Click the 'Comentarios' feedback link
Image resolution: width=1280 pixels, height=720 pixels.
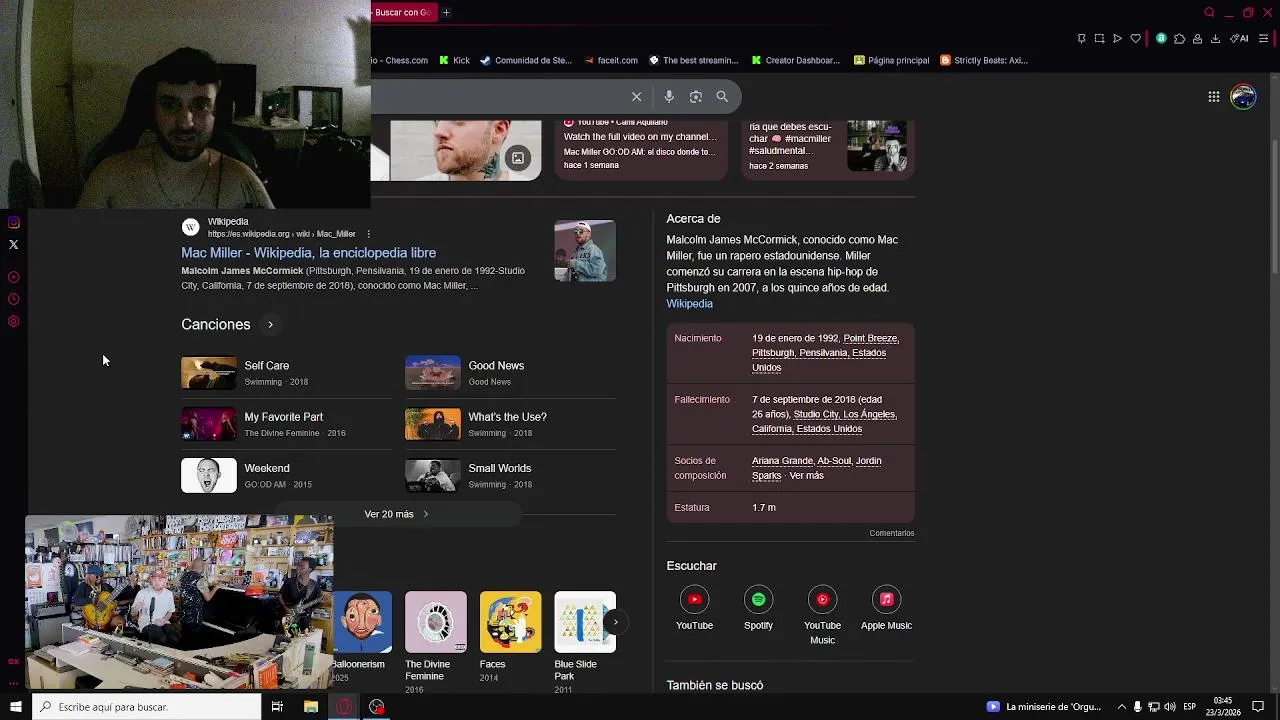coord(892,533)
